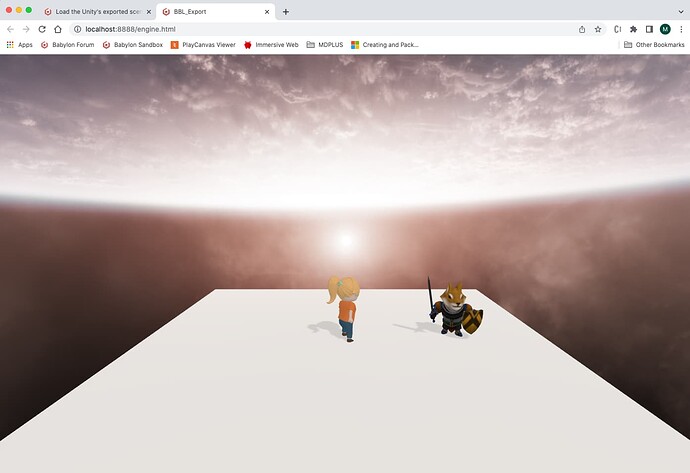Open the Creating and Pack... bookmark
Screen dimensions: 690x473
click(385, 45)
